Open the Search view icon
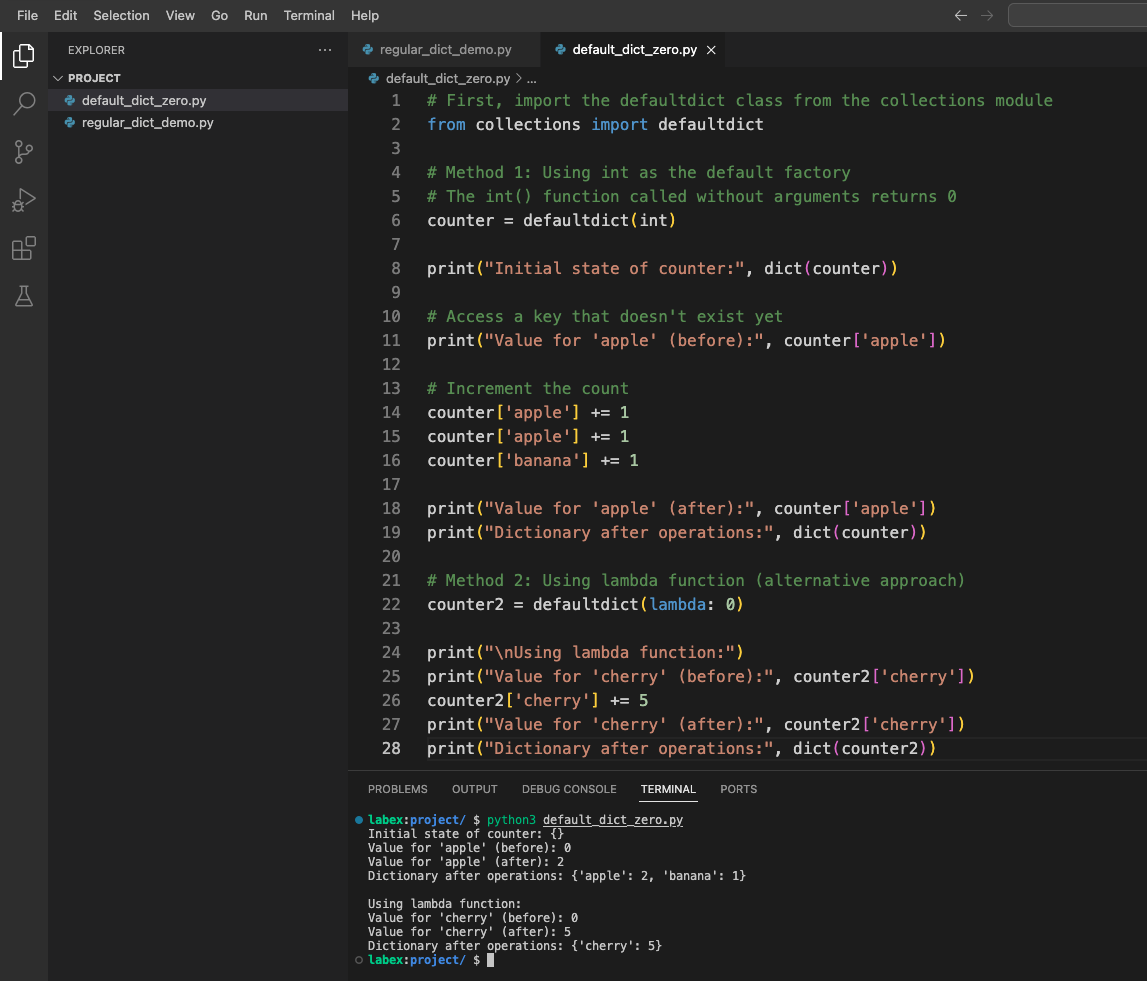Image resolution: width=1147 pixels, height=981 pixels. [24, 104]
